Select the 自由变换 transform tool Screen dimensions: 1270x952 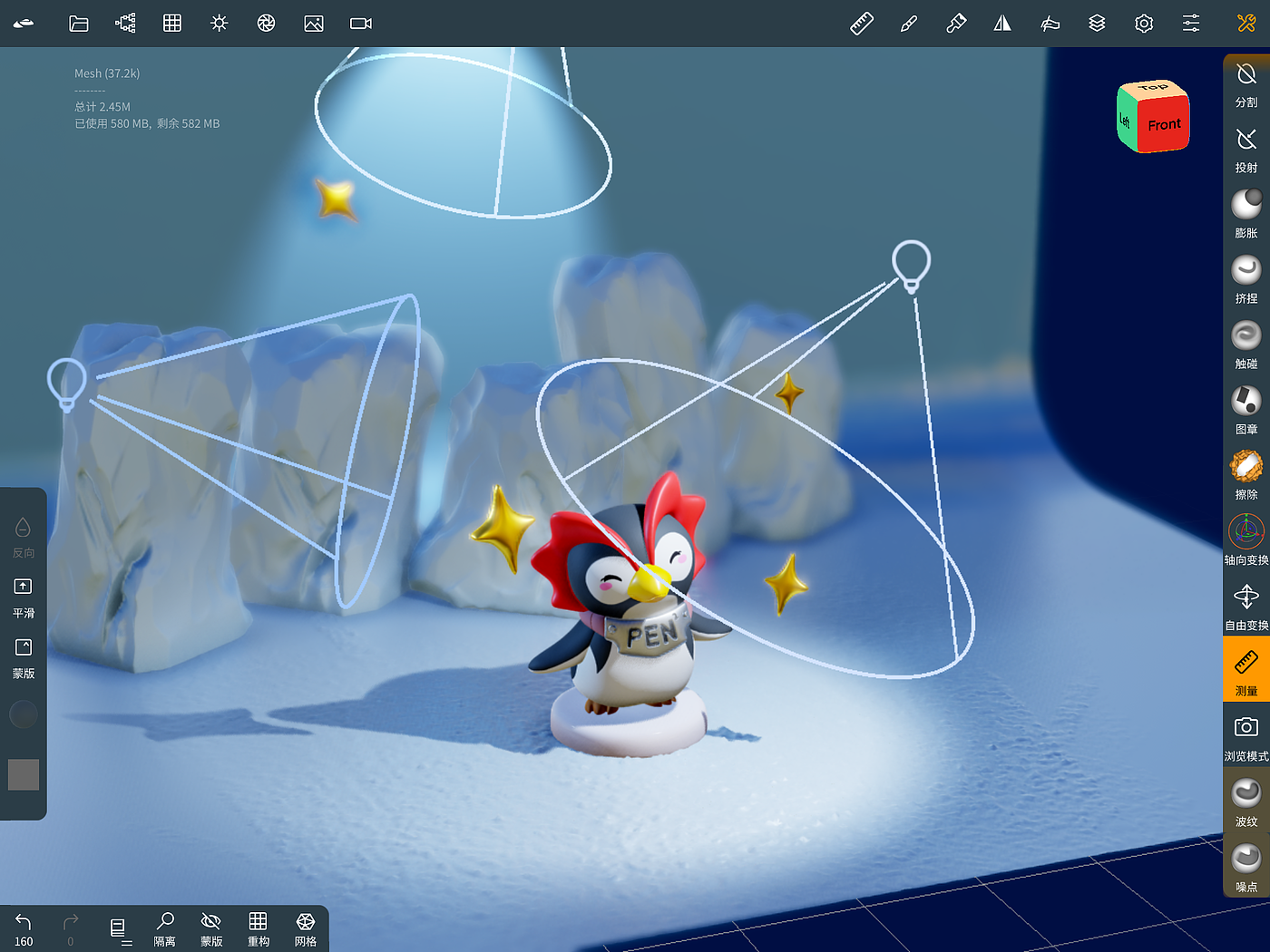tap(1246, 607)
